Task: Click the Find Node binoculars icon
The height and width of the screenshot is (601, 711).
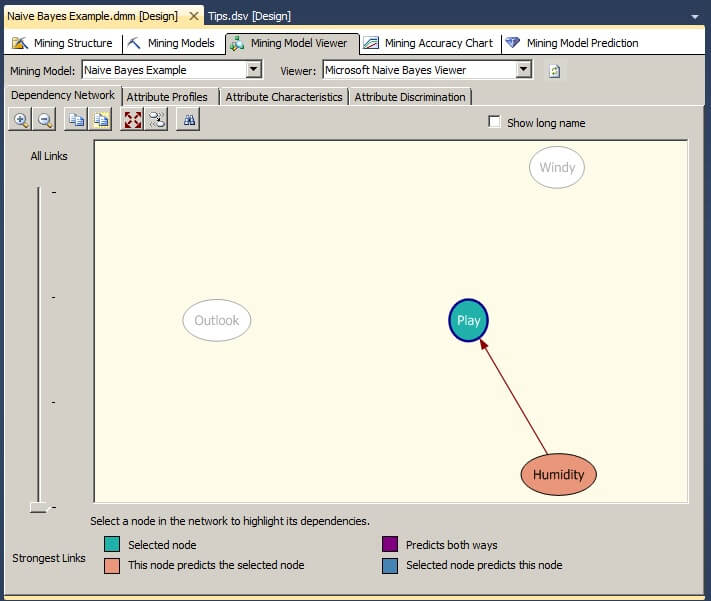Action: (189, 120)
